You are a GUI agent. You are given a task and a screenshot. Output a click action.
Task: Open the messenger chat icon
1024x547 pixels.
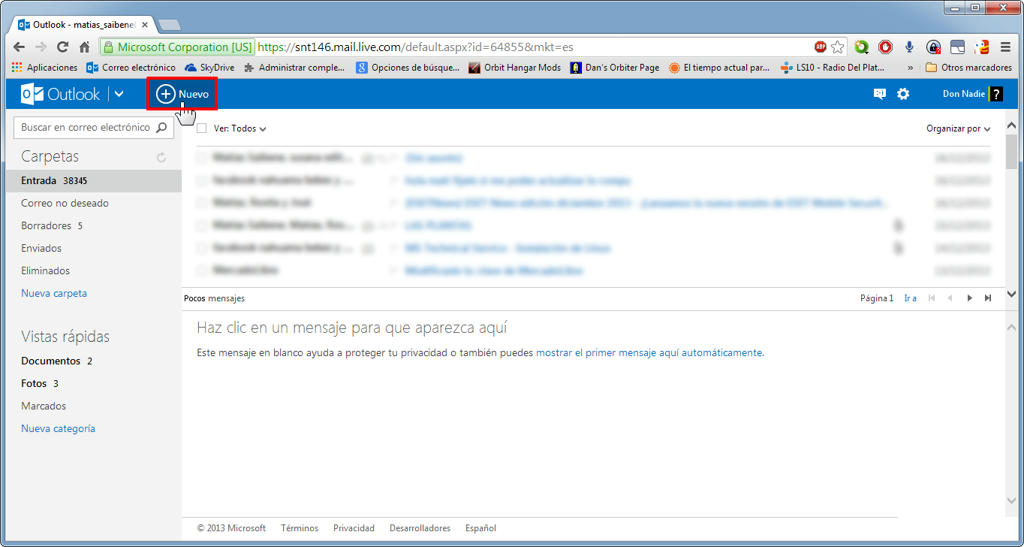[880, 94]
